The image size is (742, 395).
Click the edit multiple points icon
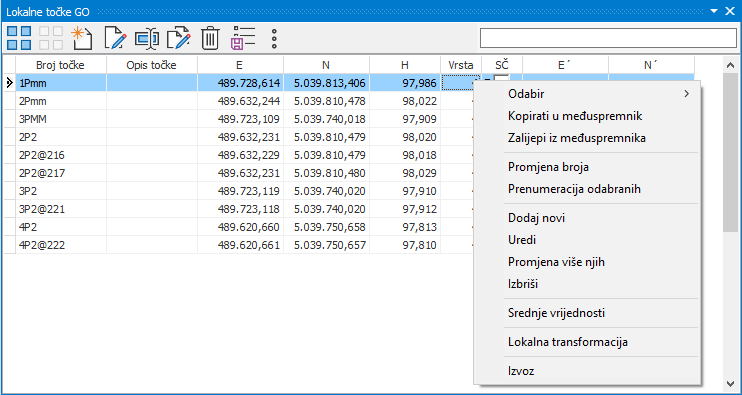pos(179,38)
